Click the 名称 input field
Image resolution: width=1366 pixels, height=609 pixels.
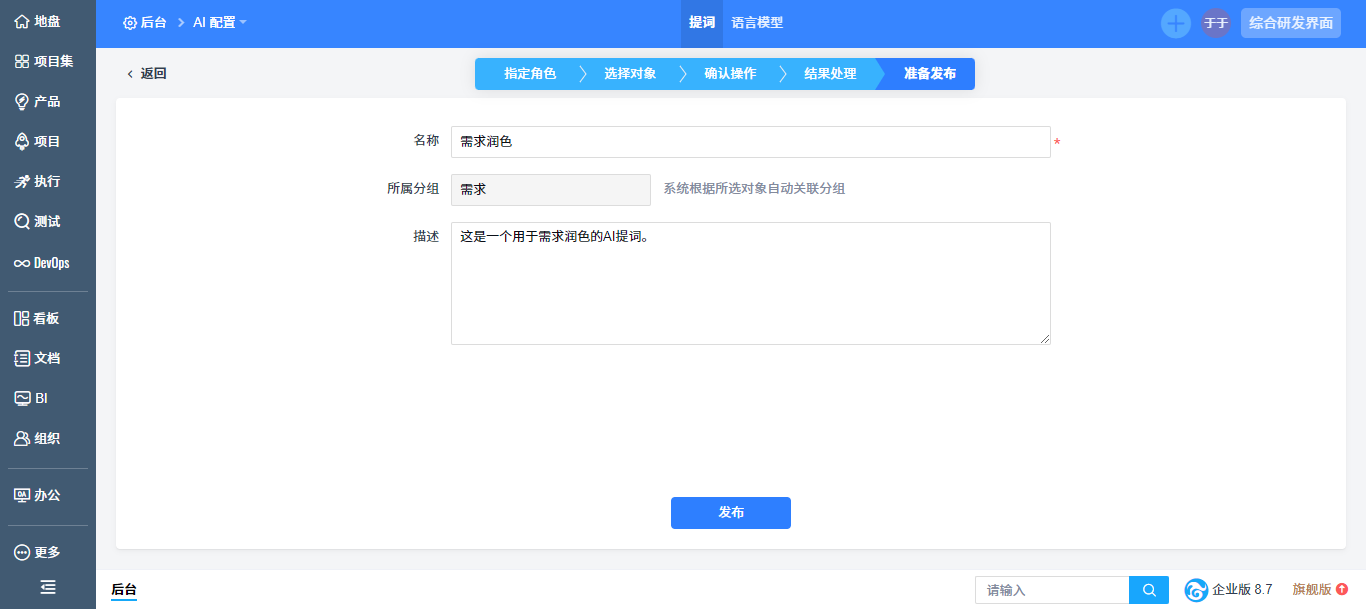click(x=750, y=142)
